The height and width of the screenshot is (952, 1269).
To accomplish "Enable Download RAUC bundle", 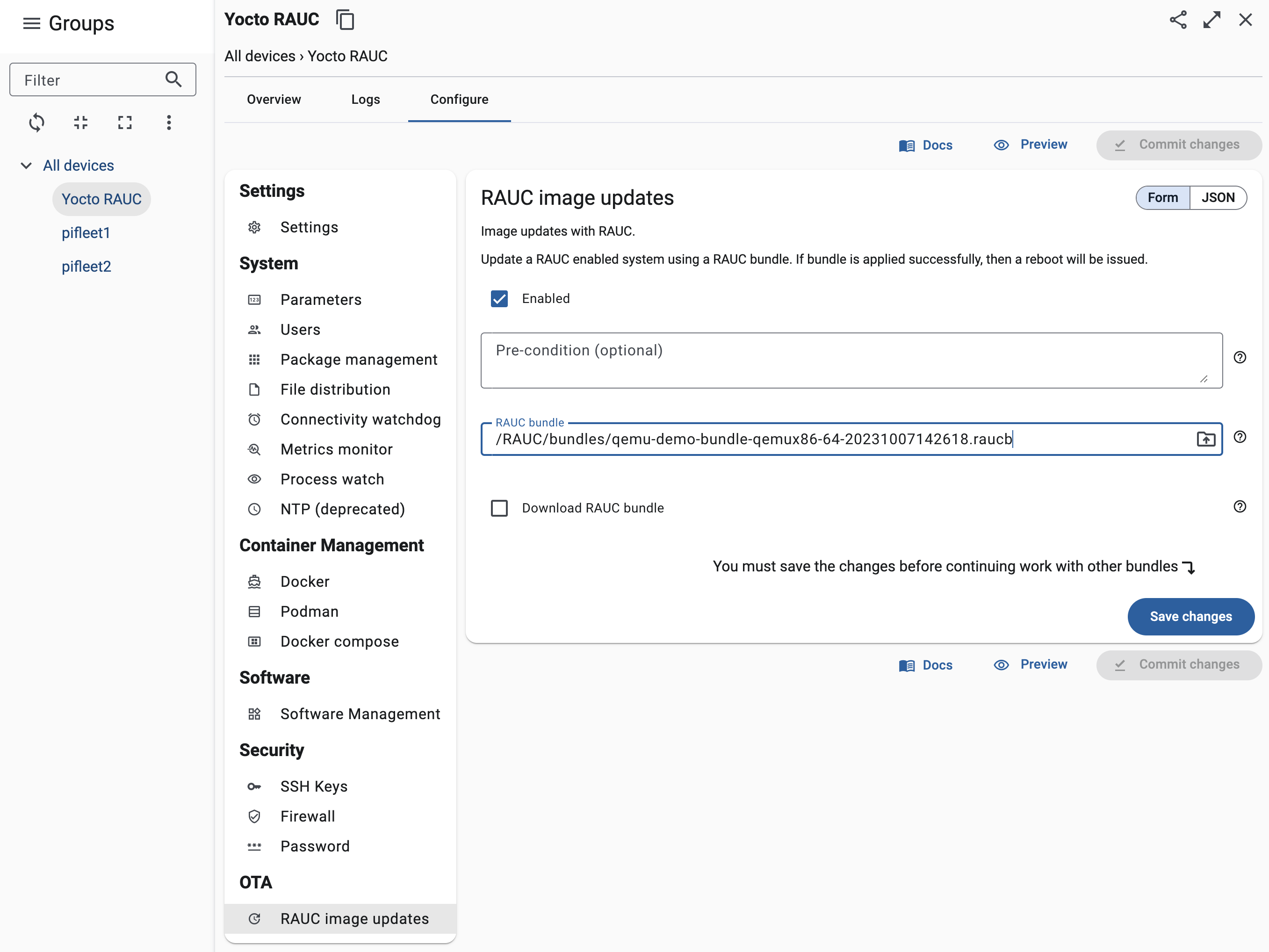I will 499,508.
